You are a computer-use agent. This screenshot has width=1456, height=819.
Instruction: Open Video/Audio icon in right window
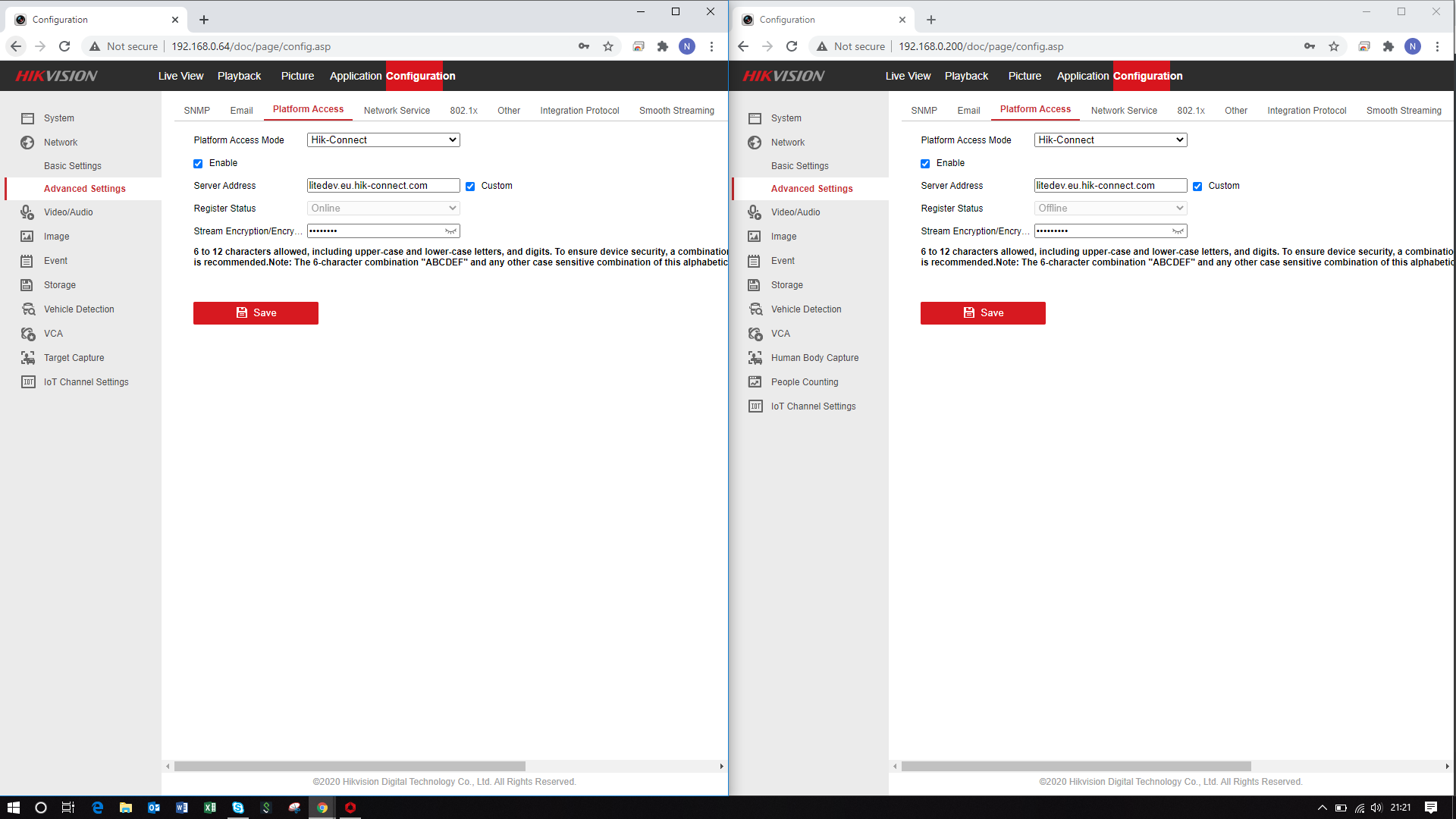pyautogui.click(x=755, y=212)
